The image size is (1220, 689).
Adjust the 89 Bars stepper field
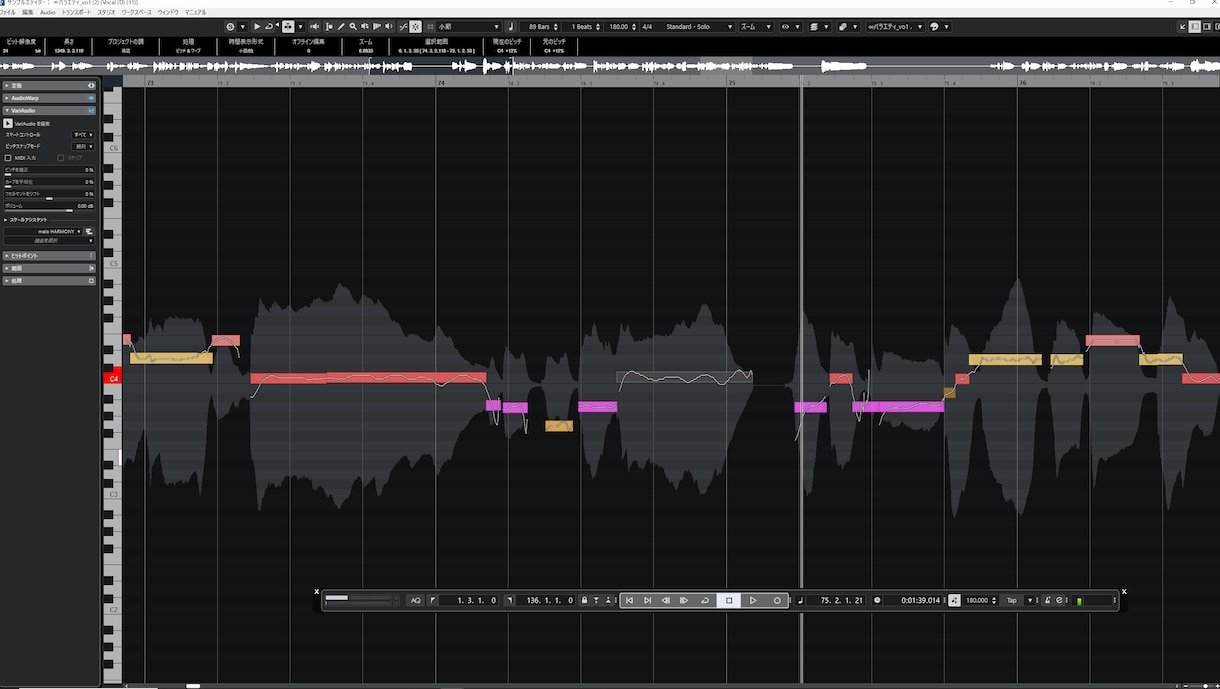[540, 26]
